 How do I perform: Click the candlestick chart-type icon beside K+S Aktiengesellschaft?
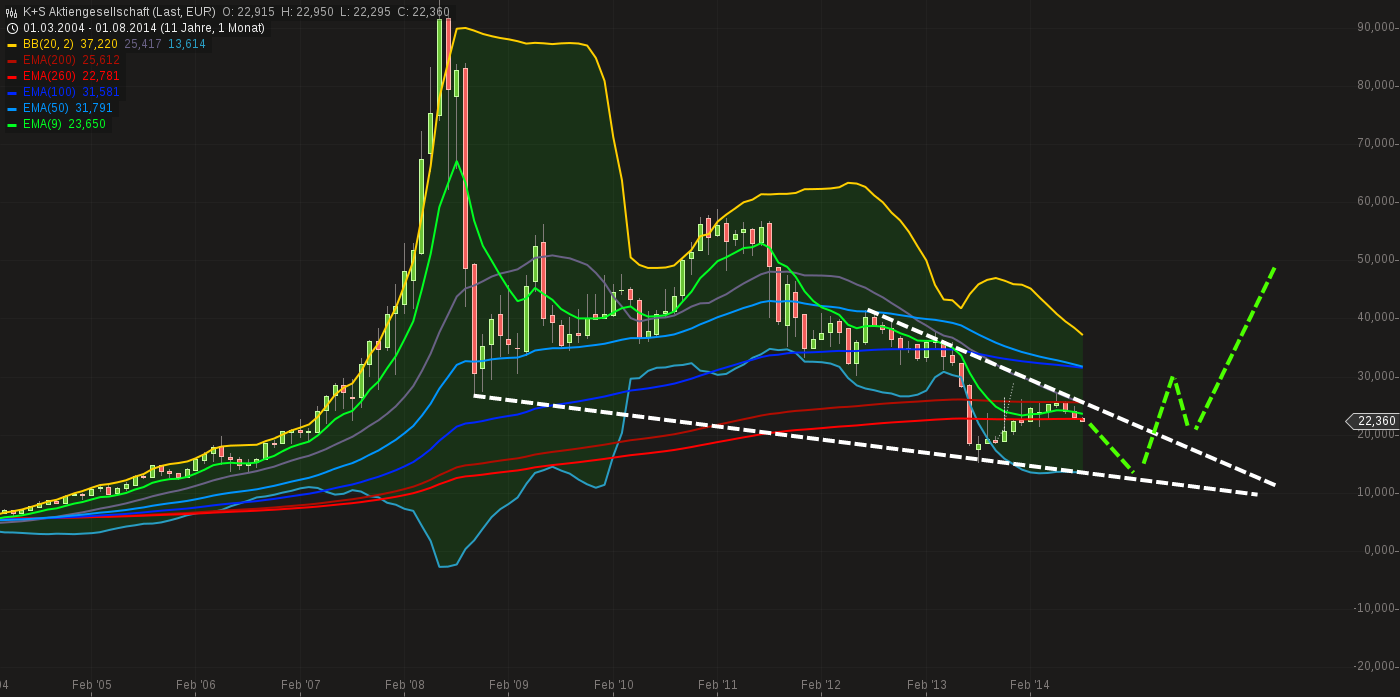[x=12, y=12]
